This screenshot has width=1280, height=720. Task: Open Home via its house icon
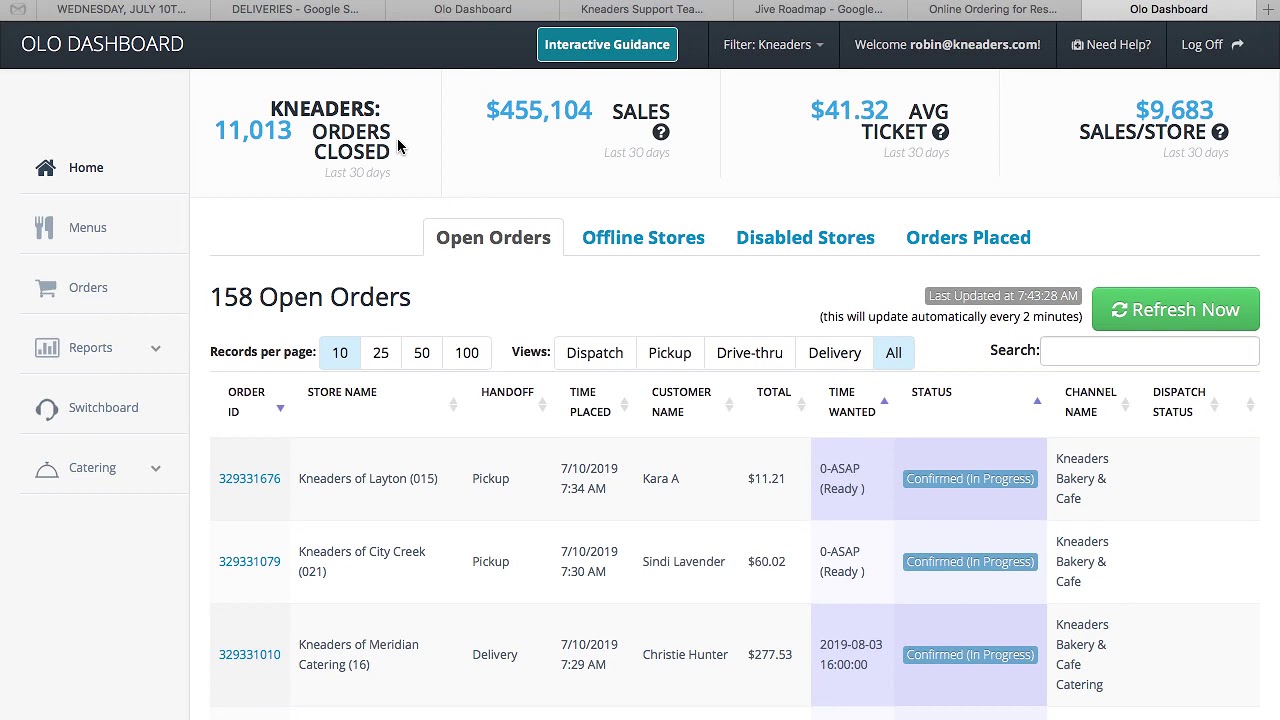point(46,168)
